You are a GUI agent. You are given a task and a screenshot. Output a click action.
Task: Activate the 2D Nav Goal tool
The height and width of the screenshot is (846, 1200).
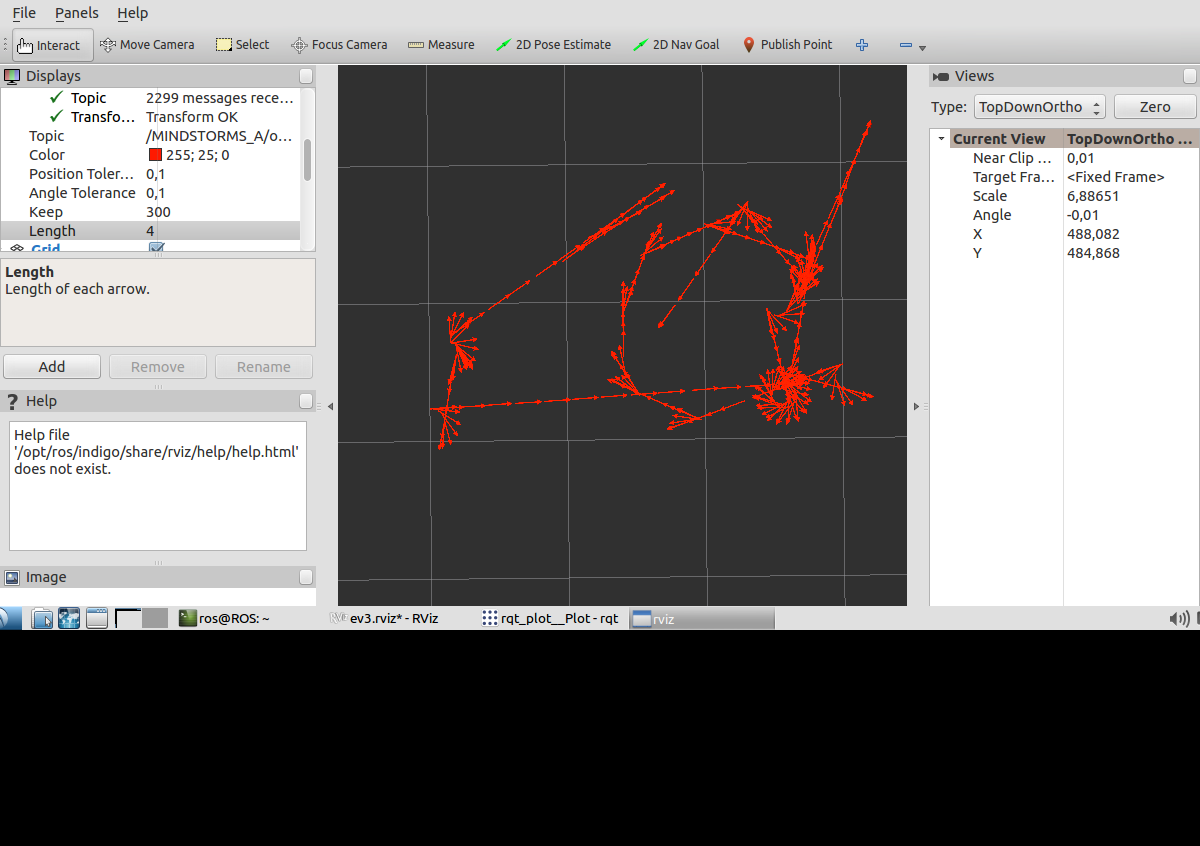coord(676,45)
